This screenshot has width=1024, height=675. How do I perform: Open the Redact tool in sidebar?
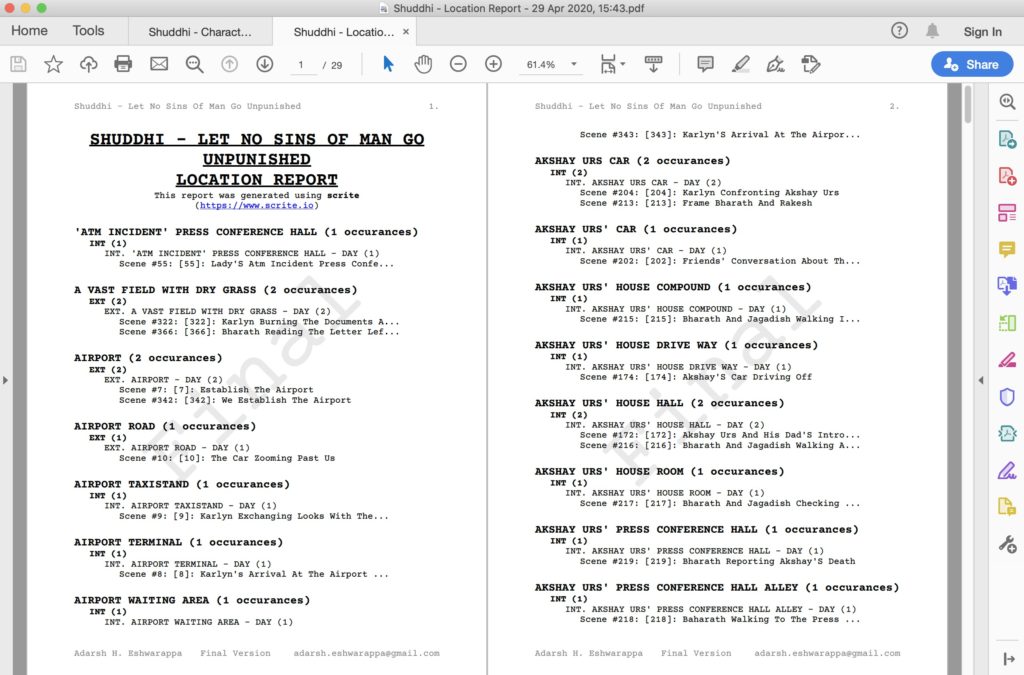pos(1007,360)
